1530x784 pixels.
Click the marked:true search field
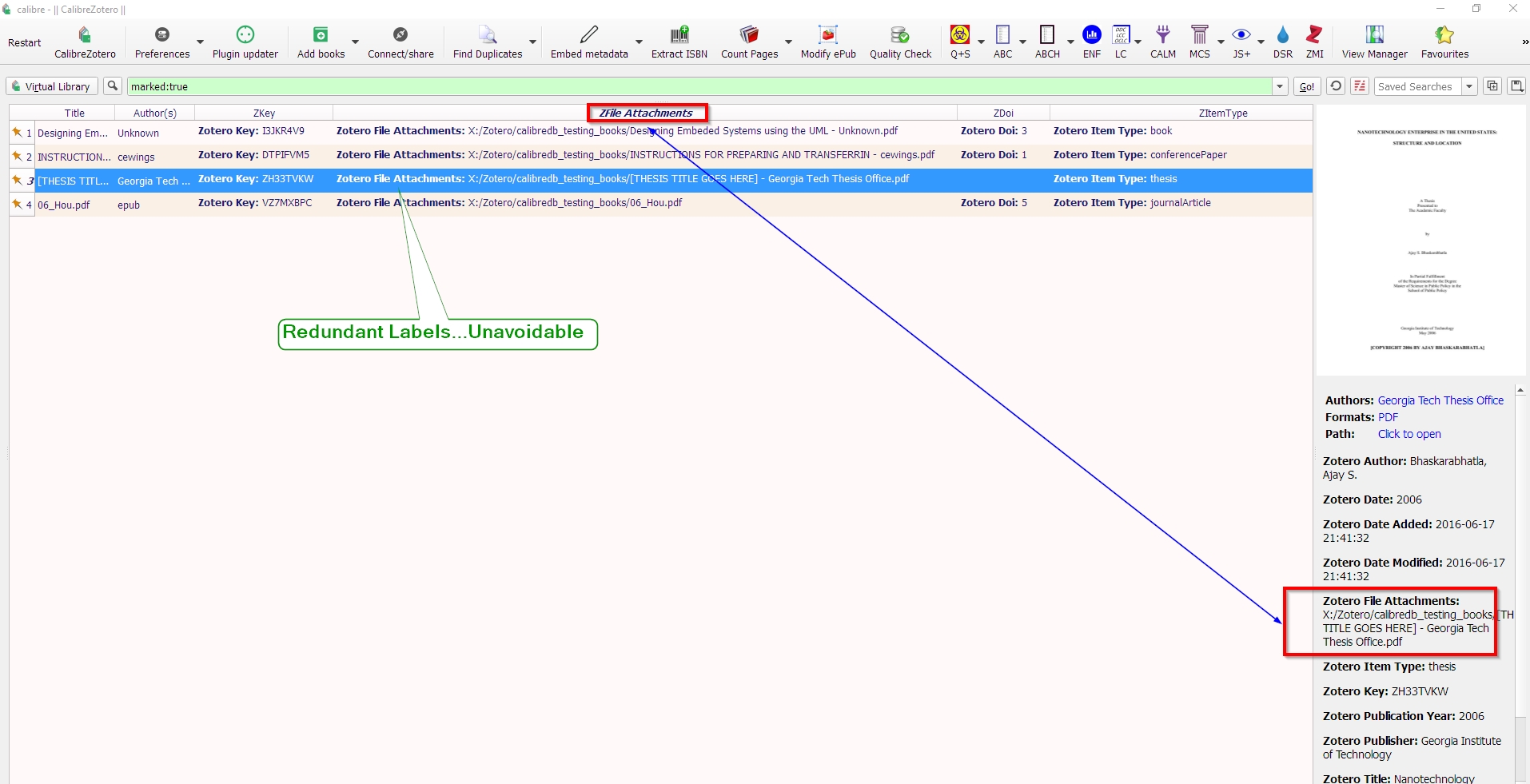click(699, 86)
